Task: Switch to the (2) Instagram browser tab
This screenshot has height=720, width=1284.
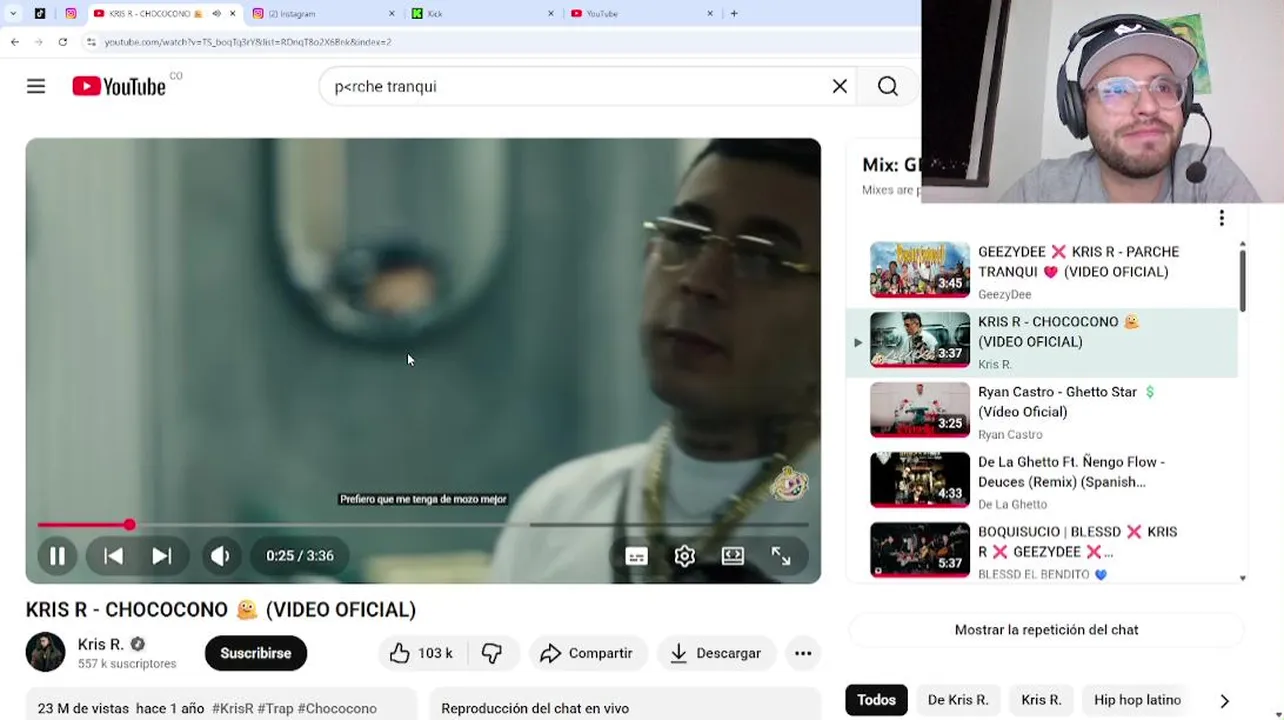Action: point(323,13)
